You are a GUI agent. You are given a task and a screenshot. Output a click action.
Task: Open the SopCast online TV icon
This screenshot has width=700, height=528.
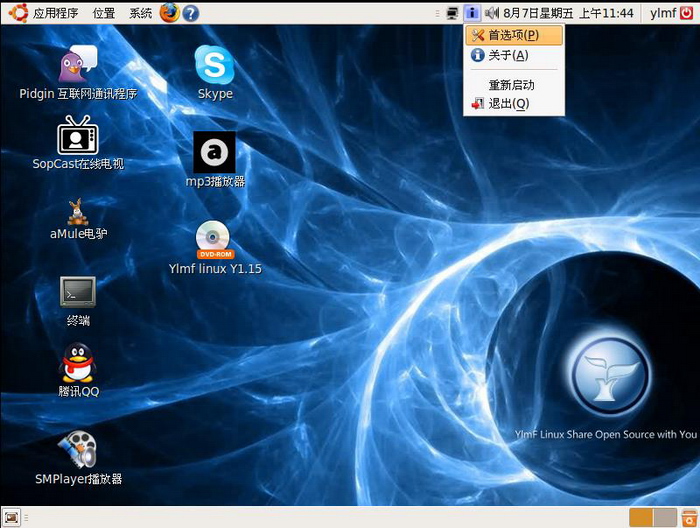point(78,135)
